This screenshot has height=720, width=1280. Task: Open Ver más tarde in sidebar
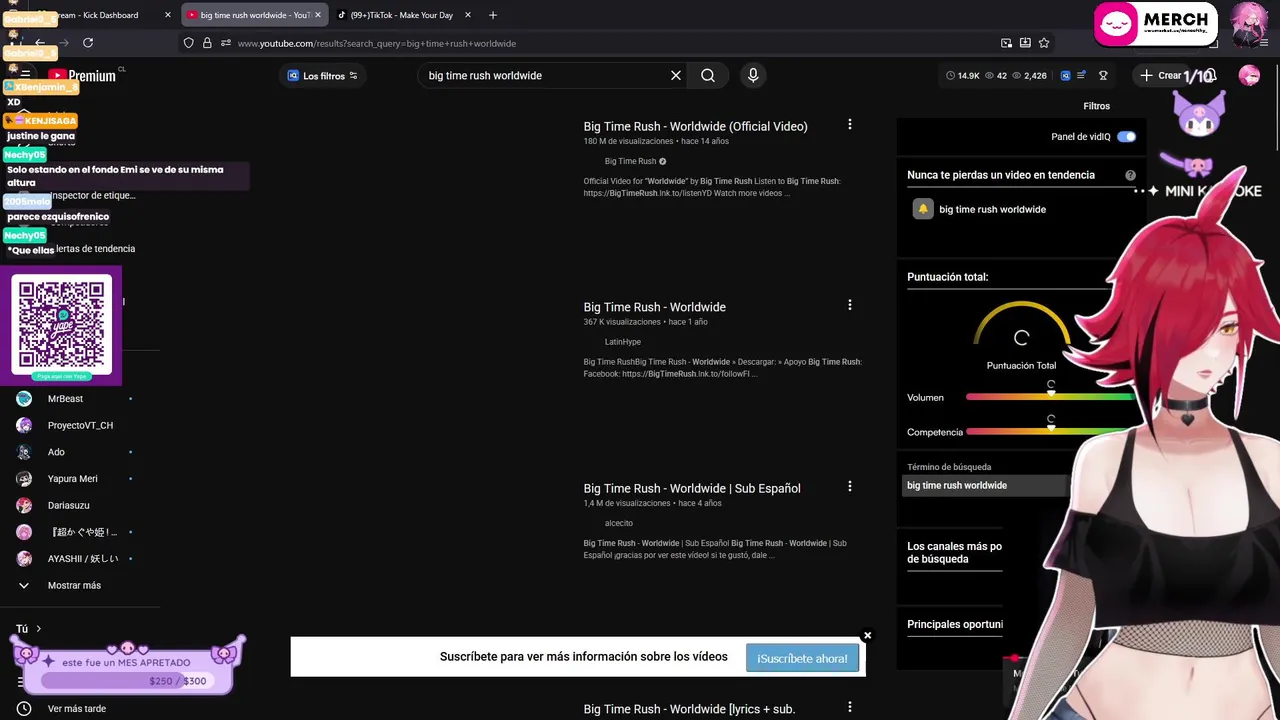pyautogui.click(x=75, y=709)
